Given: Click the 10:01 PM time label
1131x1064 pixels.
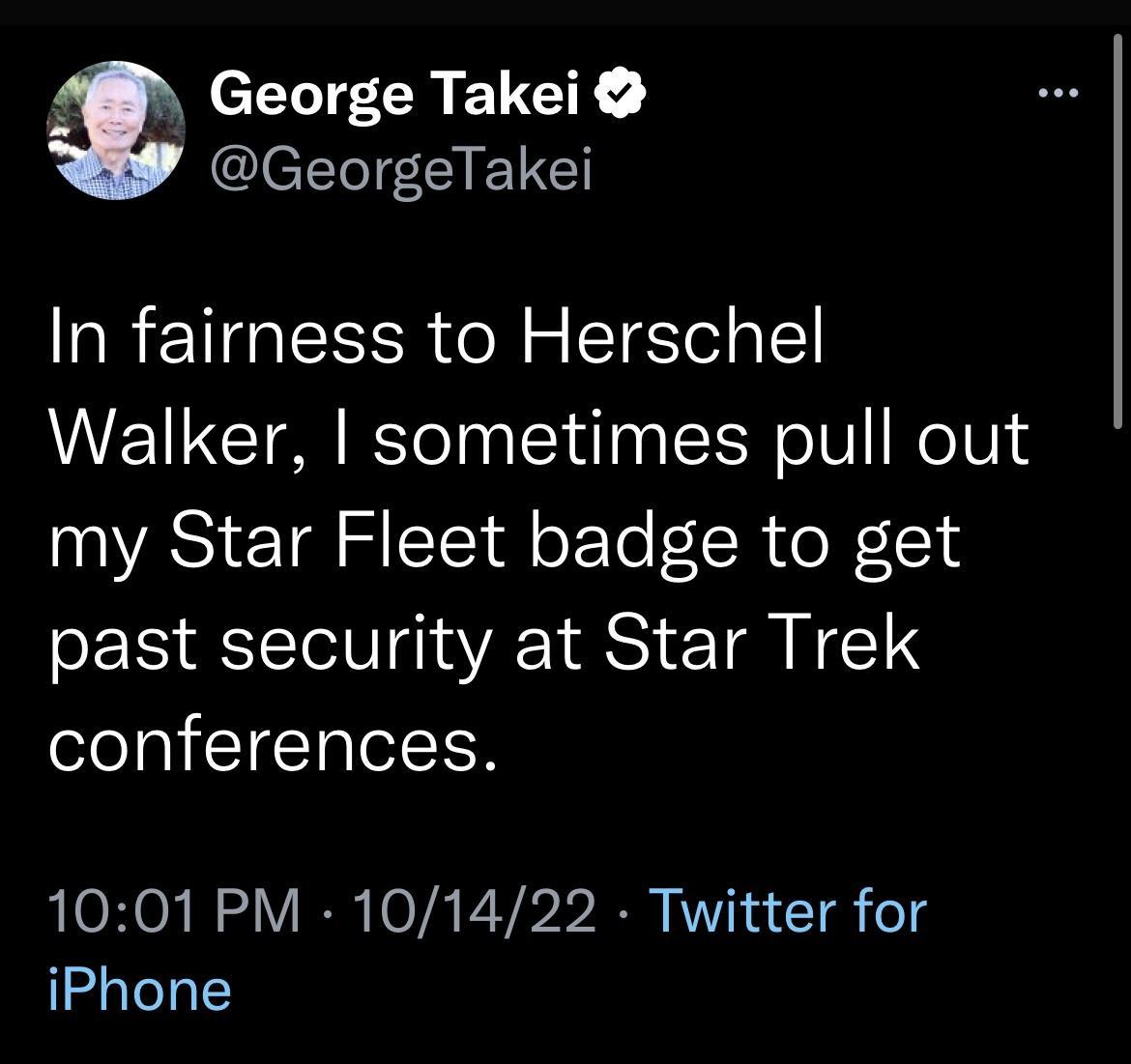Looking at the screenshot, I should pos(174,908).
